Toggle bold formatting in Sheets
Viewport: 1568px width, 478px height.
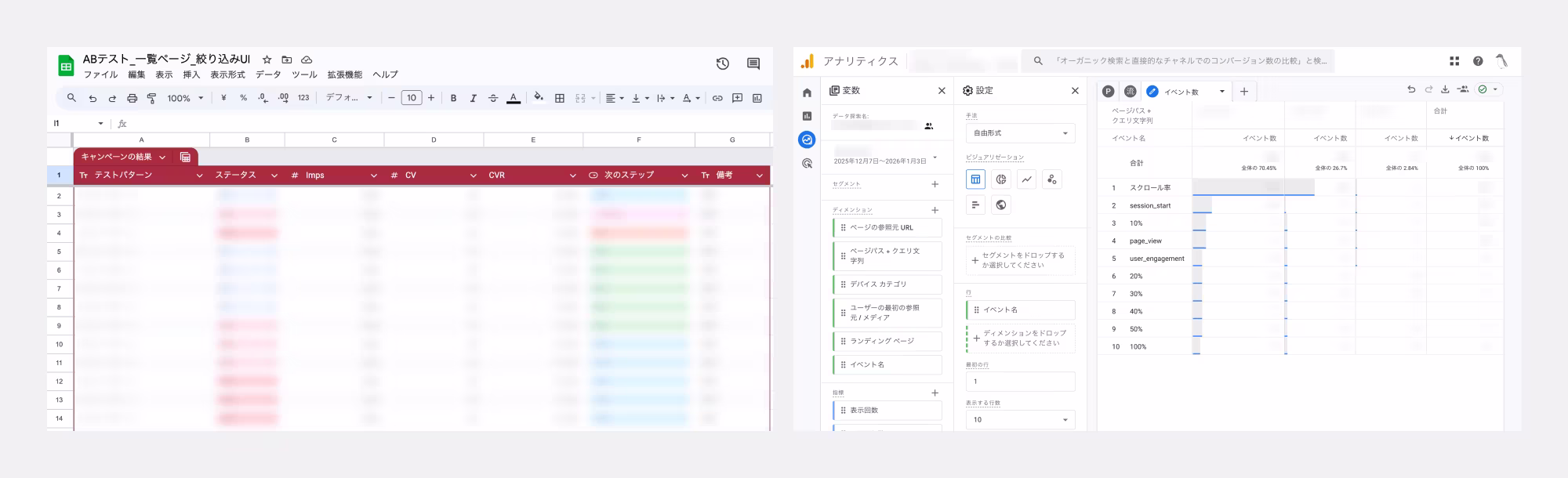click(453, 98)
